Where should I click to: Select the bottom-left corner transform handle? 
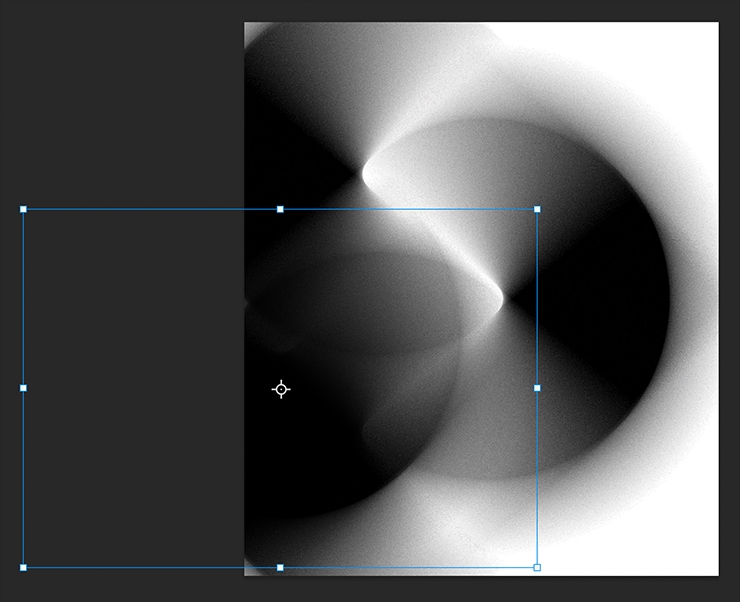23,567
